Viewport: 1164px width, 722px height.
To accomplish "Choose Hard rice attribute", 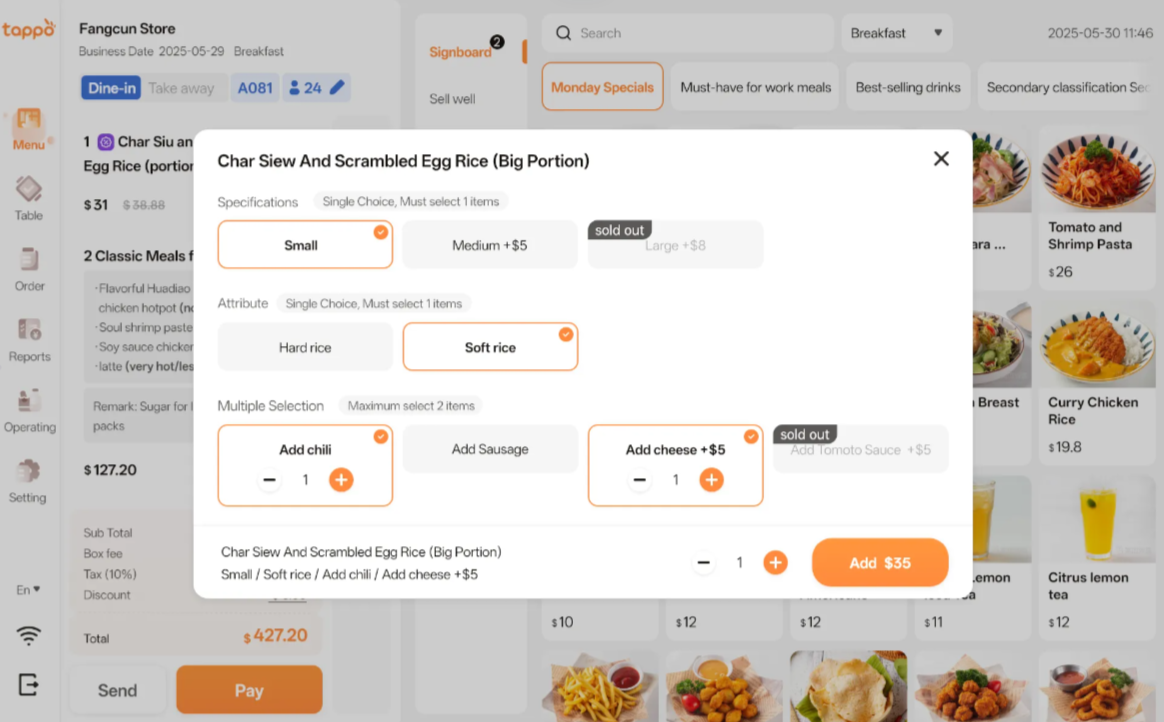I will pos(305,348).
